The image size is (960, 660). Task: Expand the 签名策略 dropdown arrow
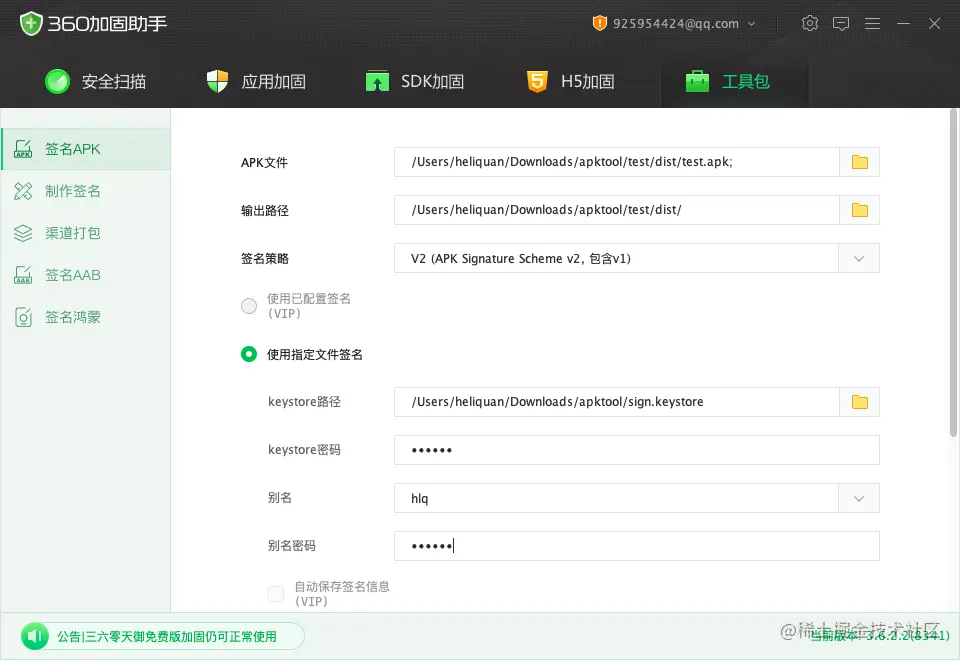click(x=859, y=258)
